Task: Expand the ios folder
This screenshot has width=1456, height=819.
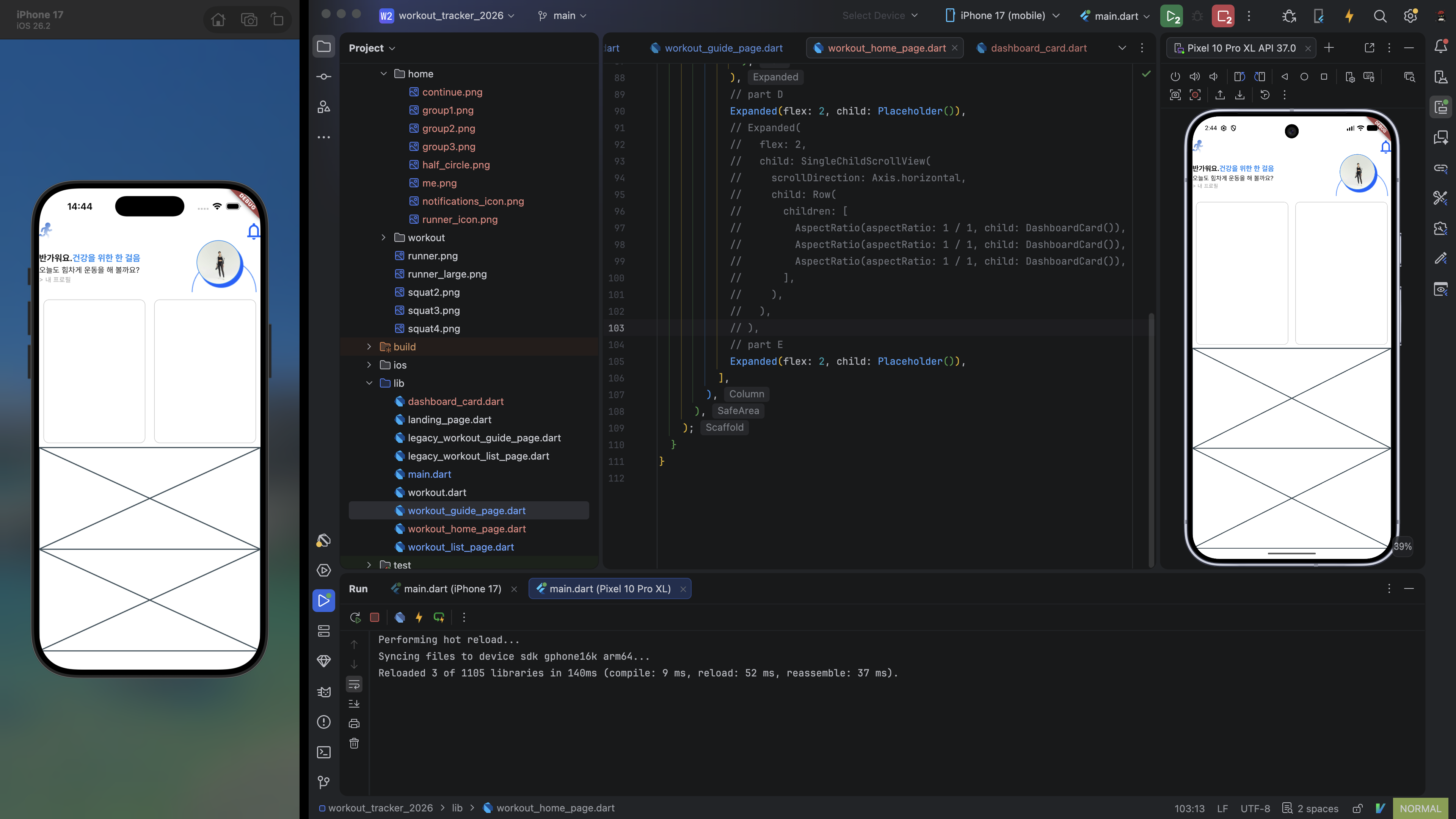Action: pos(369,364)
